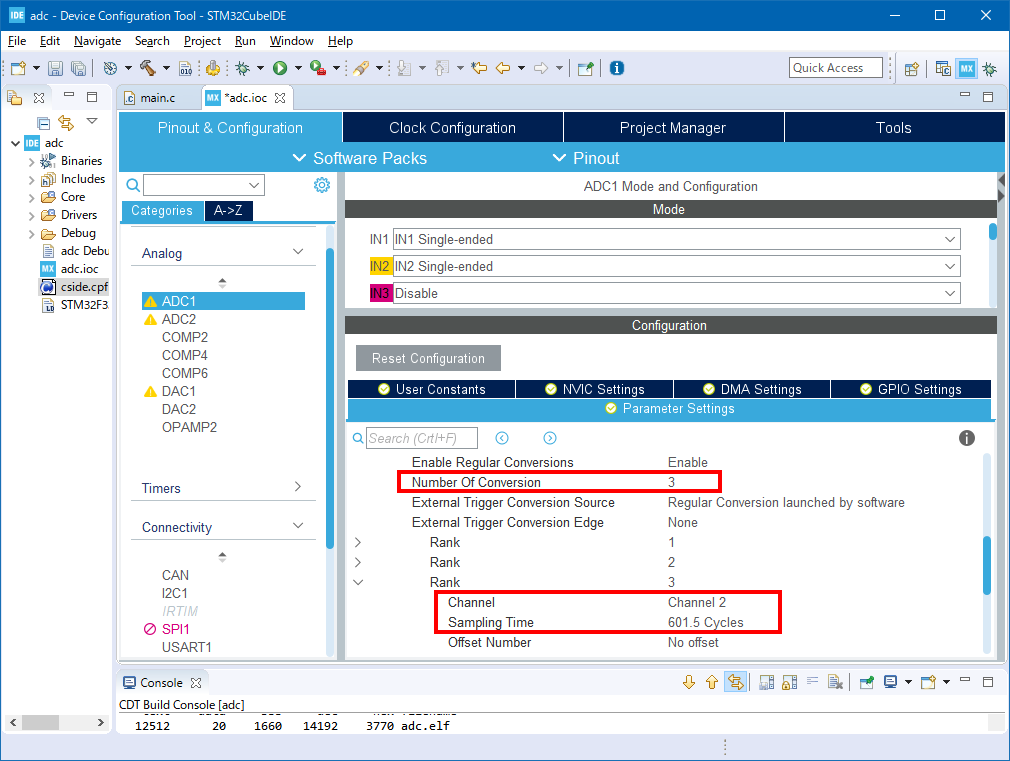The width and height of the screenshot is (1010, 761).
Task: Select USART1 in Connectivity list
Action: [187, 647]
